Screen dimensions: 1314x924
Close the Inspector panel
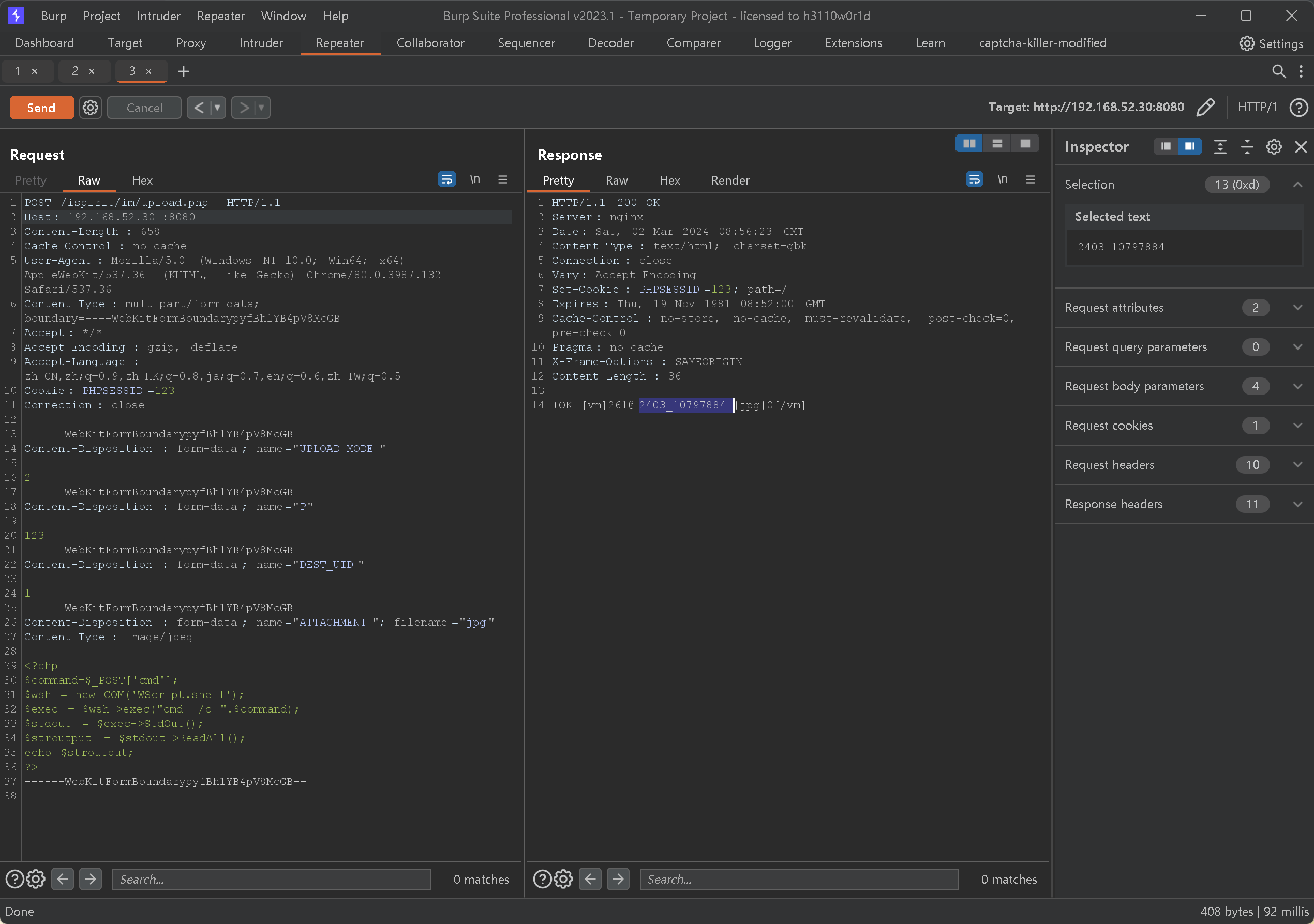coord(1300,146)
